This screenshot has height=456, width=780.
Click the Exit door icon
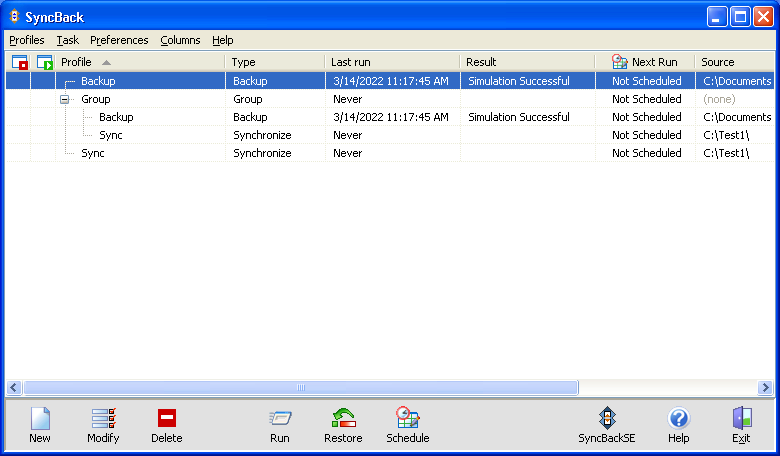[742, 418]
